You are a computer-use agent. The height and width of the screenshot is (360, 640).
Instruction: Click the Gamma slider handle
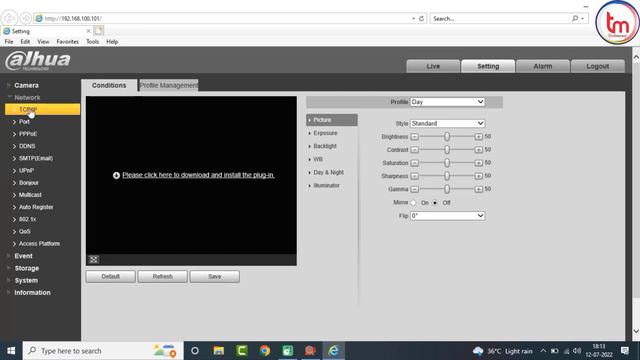[x=447, y=189]
